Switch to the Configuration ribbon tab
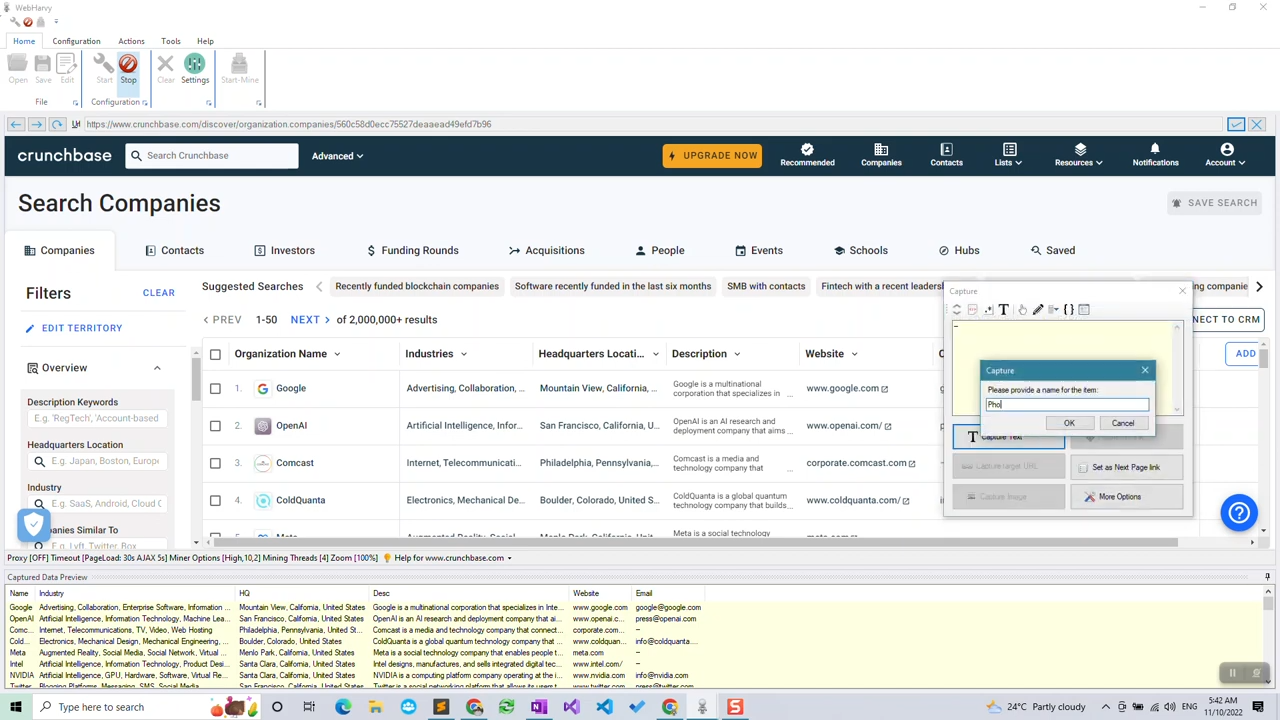 (x=76, y=41)
